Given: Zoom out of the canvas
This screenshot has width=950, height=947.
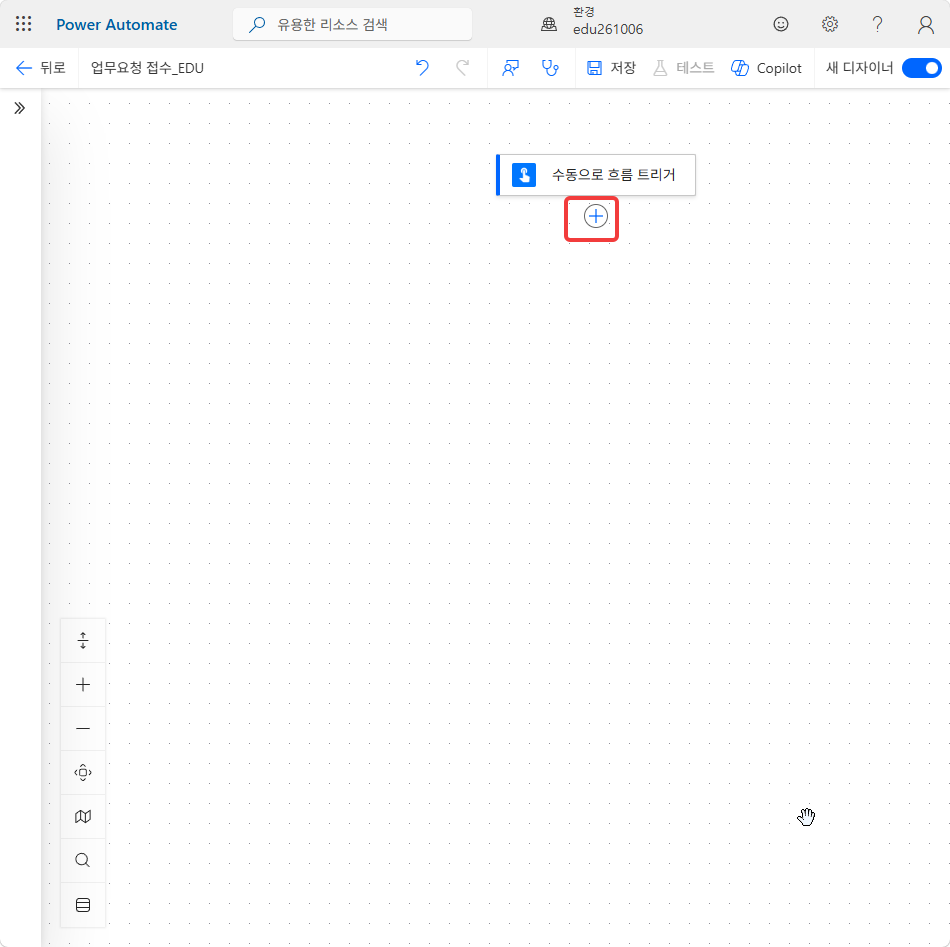Looking at the screenshot, I should pyautogui.click(x=83, y=728).
